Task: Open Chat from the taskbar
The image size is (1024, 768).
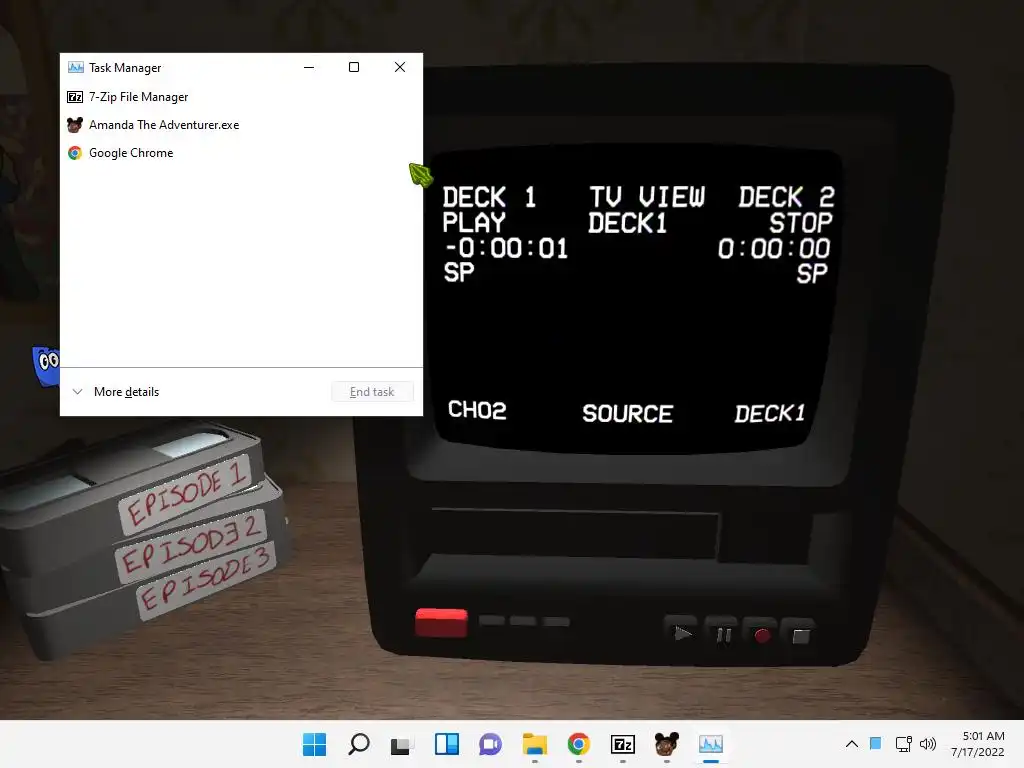Action: tap(490, 744)
